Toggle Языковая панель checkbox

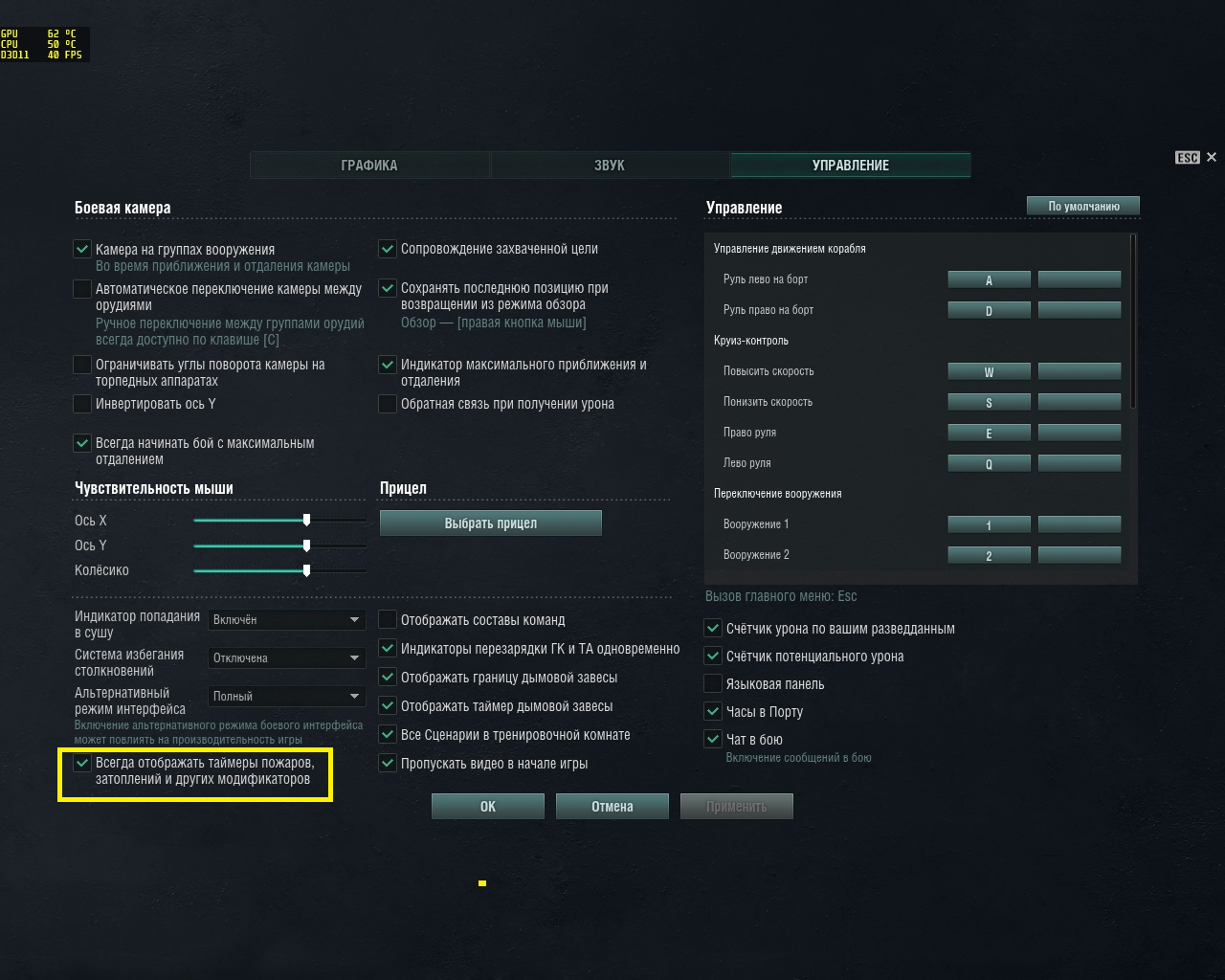pyautogui.click(x=713, y=683)
